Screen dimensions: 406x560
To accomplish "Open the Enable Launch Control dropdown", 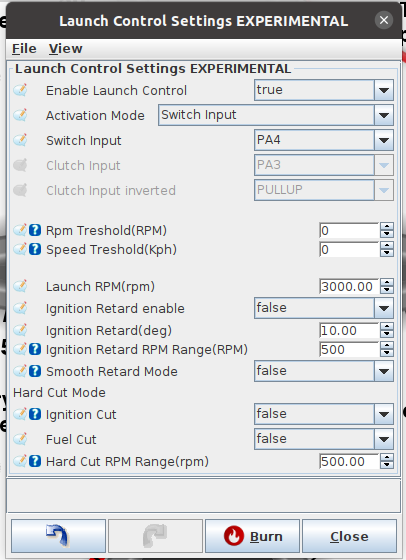I will 324,90.
